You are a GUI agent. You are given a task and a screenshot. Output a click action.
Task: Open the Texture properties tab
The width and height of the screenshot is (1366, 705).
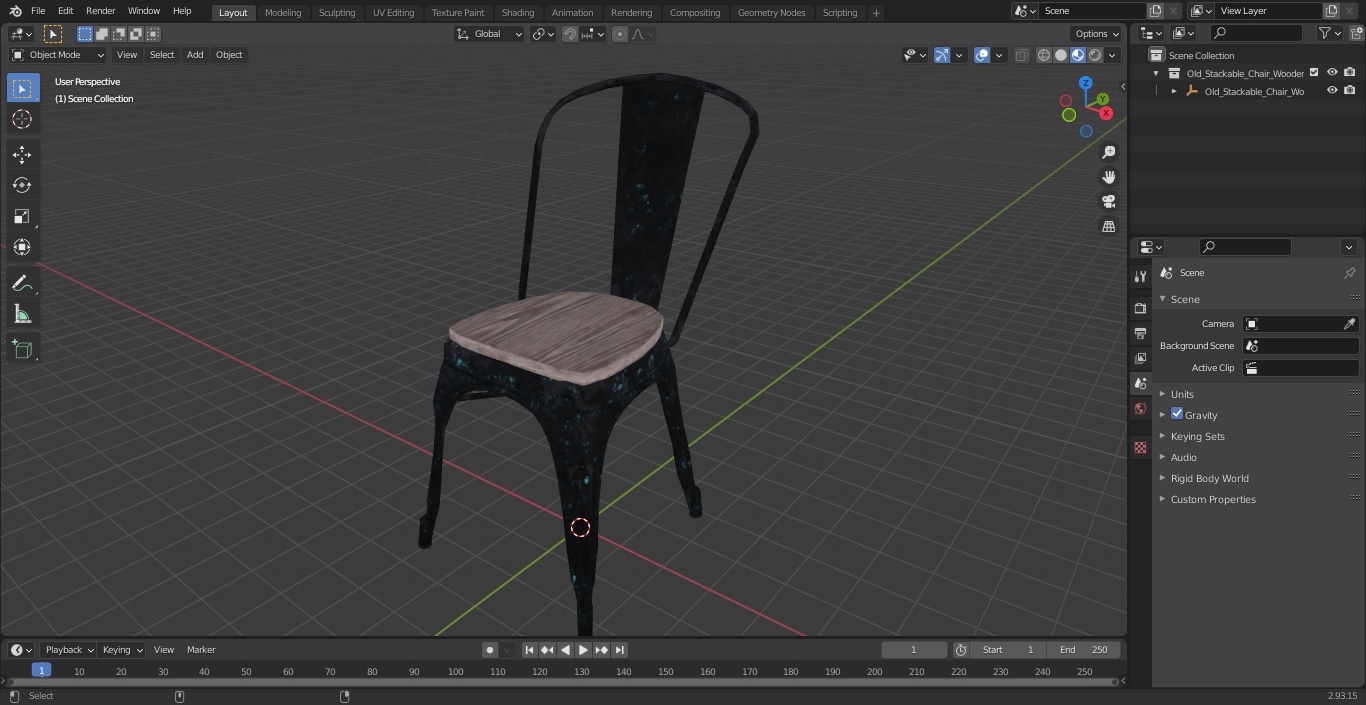(x=1140, y=447)
